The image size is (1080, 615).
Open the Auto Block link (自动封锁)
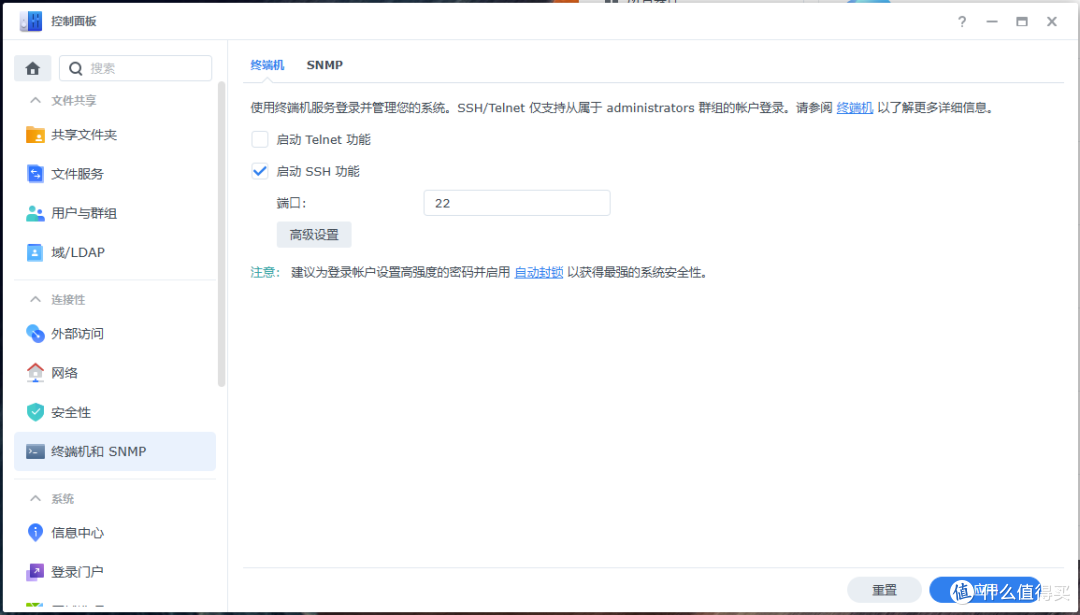click(539, 272)
